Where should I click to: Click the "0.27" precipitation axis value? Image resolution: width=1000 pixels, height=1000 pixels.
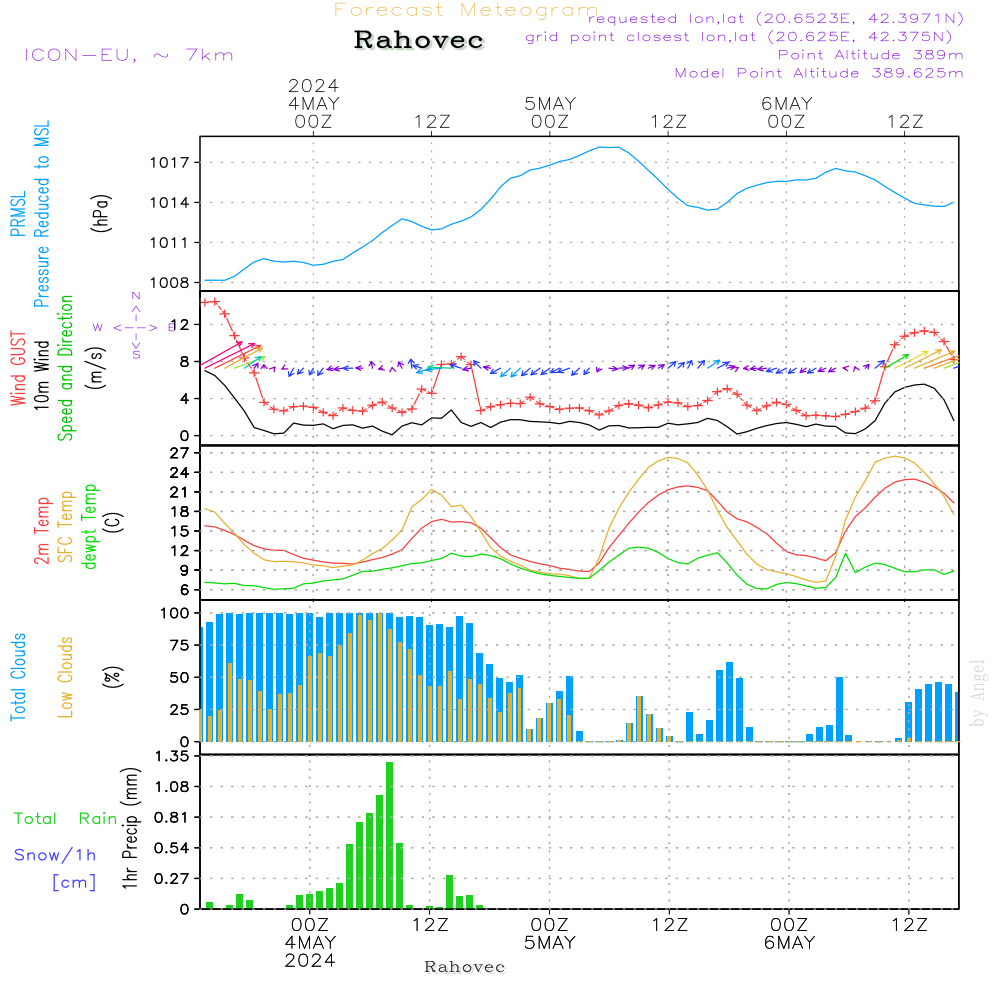(172, 879)
